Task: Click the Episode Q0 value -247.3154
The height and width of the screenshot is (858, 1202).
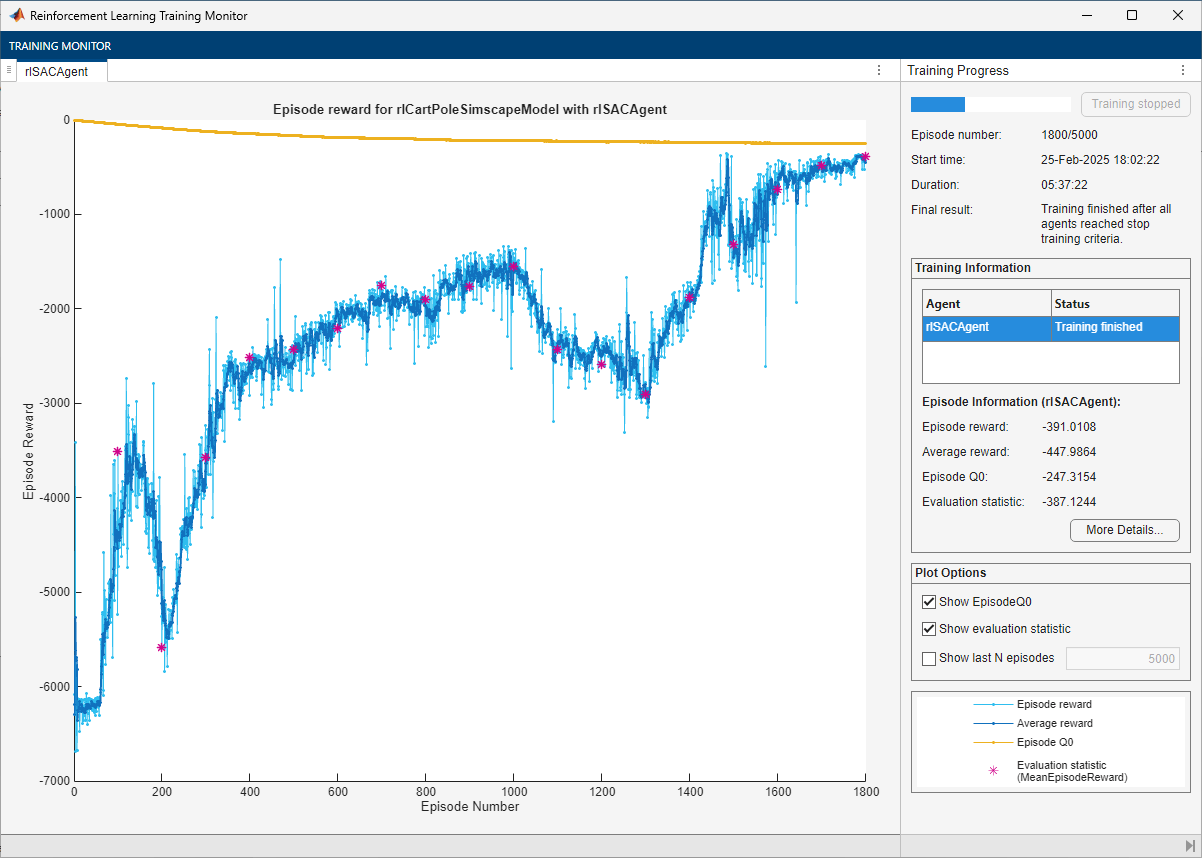Action: click(1069, 477)
